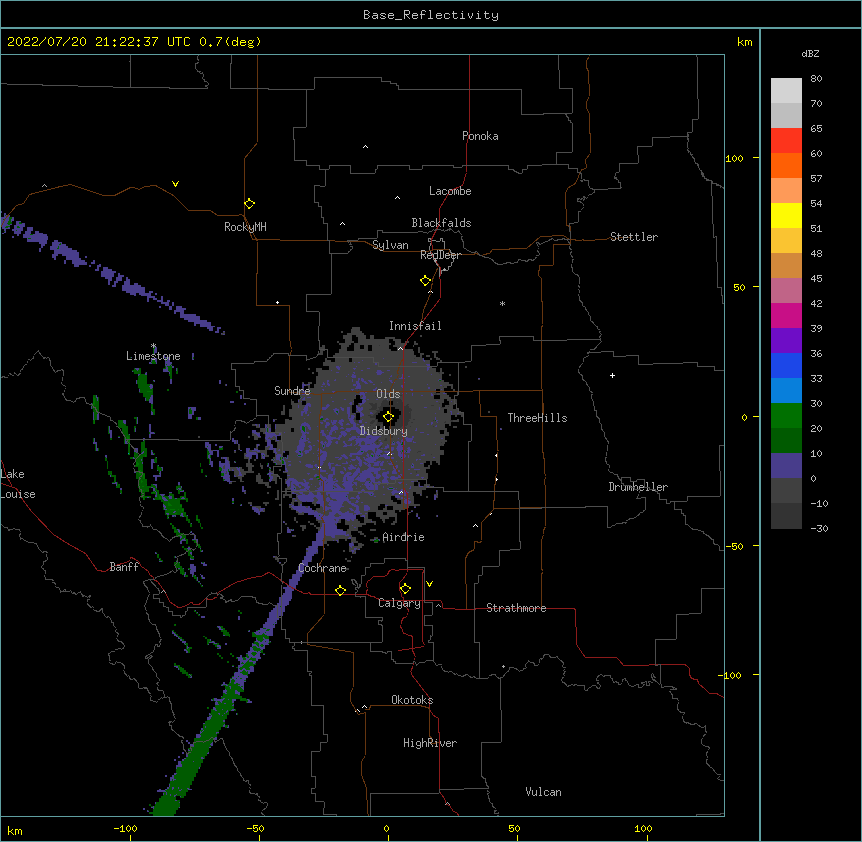Click the yellow diamond marker above Calgary label

(405, 589)
